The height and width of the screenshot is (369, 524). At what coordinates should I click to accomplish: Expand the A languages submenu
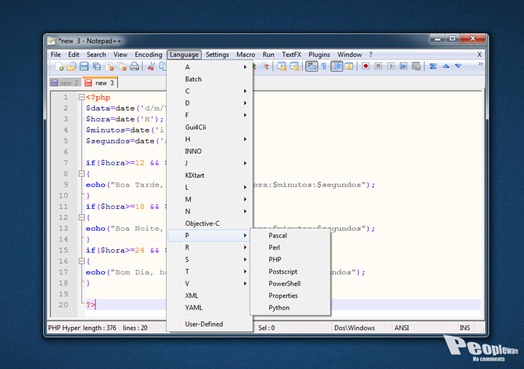tap(210, 67)
